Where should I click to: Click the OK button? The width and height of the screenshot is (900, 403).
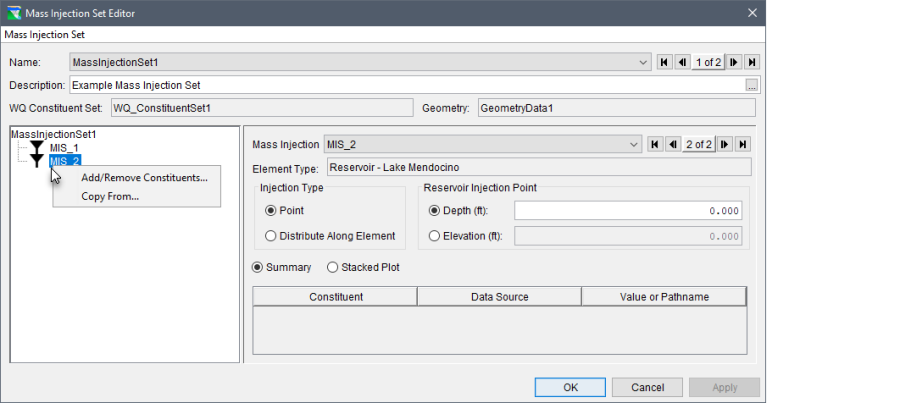pyautogui.click(x=570, y=388)
